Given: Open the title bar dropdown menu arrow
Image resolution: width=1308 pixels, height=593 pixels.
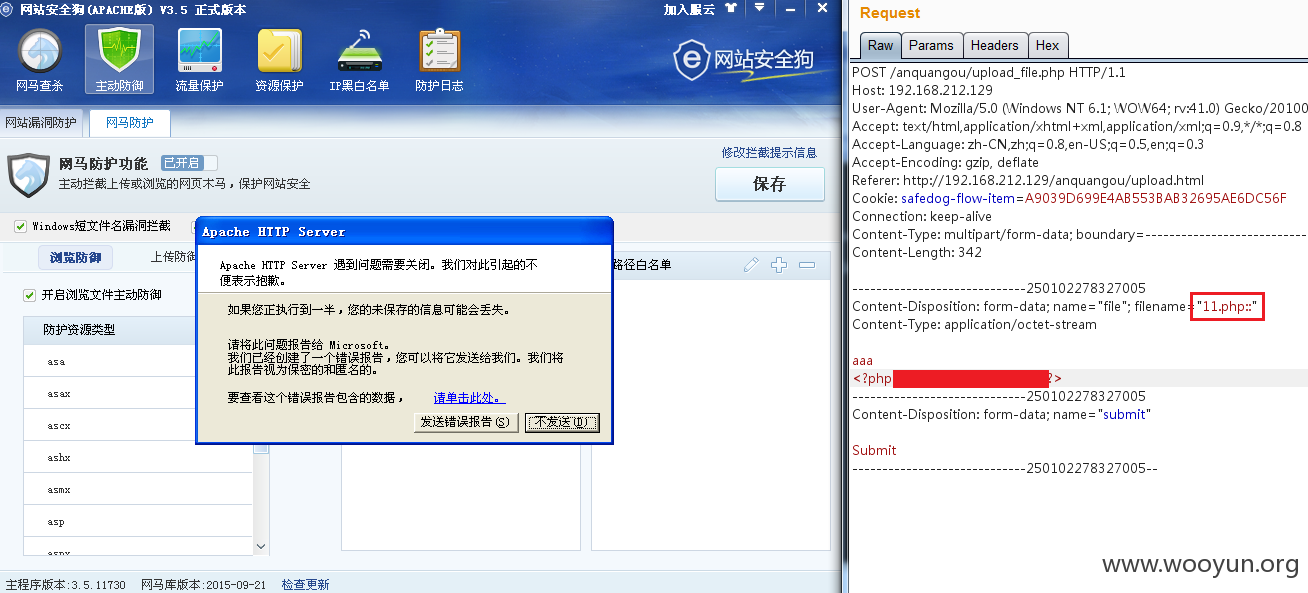Looking at the screenshot, I should pyautogui.click(x=760, y=8).
